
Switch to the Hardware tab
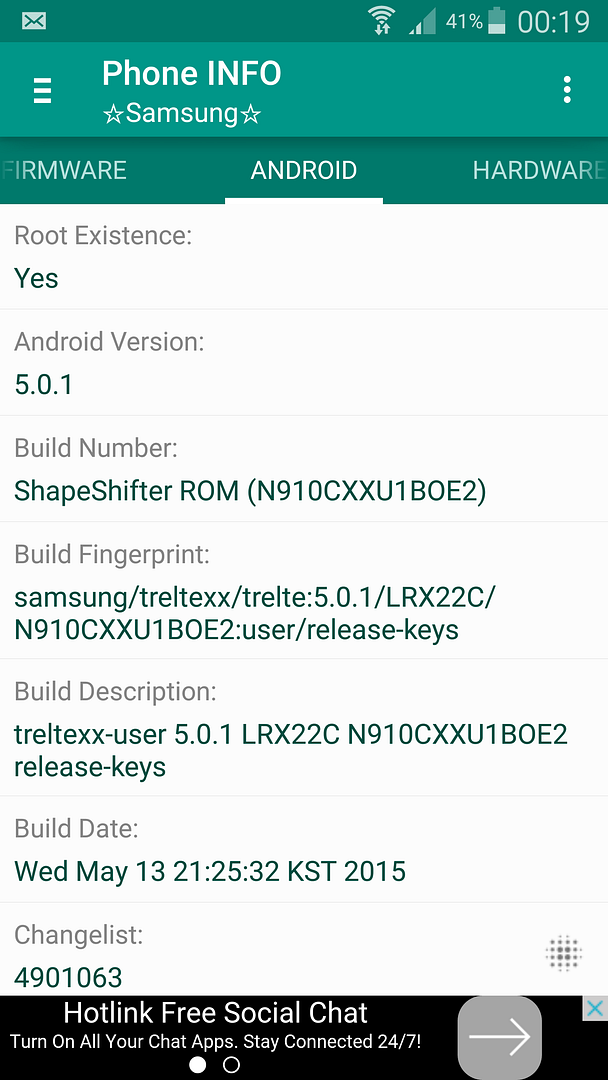coord(538,170)
